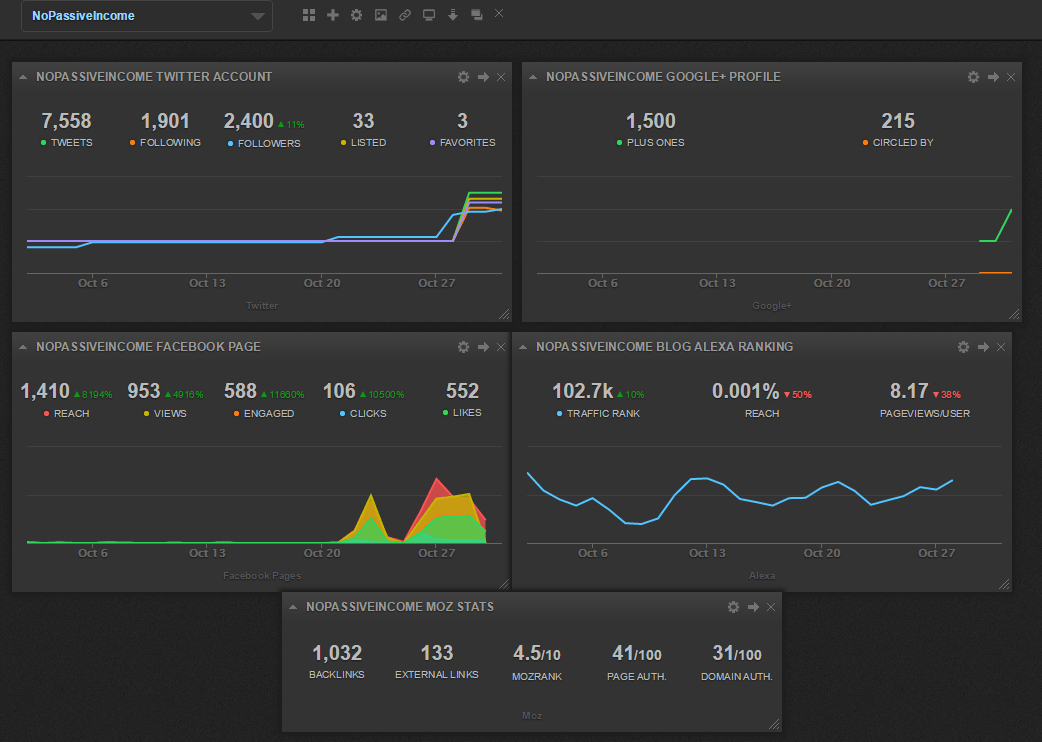Move the Alexa Ranking widget using its arrow
The image size is (1042, 742).
pos(981,346)
